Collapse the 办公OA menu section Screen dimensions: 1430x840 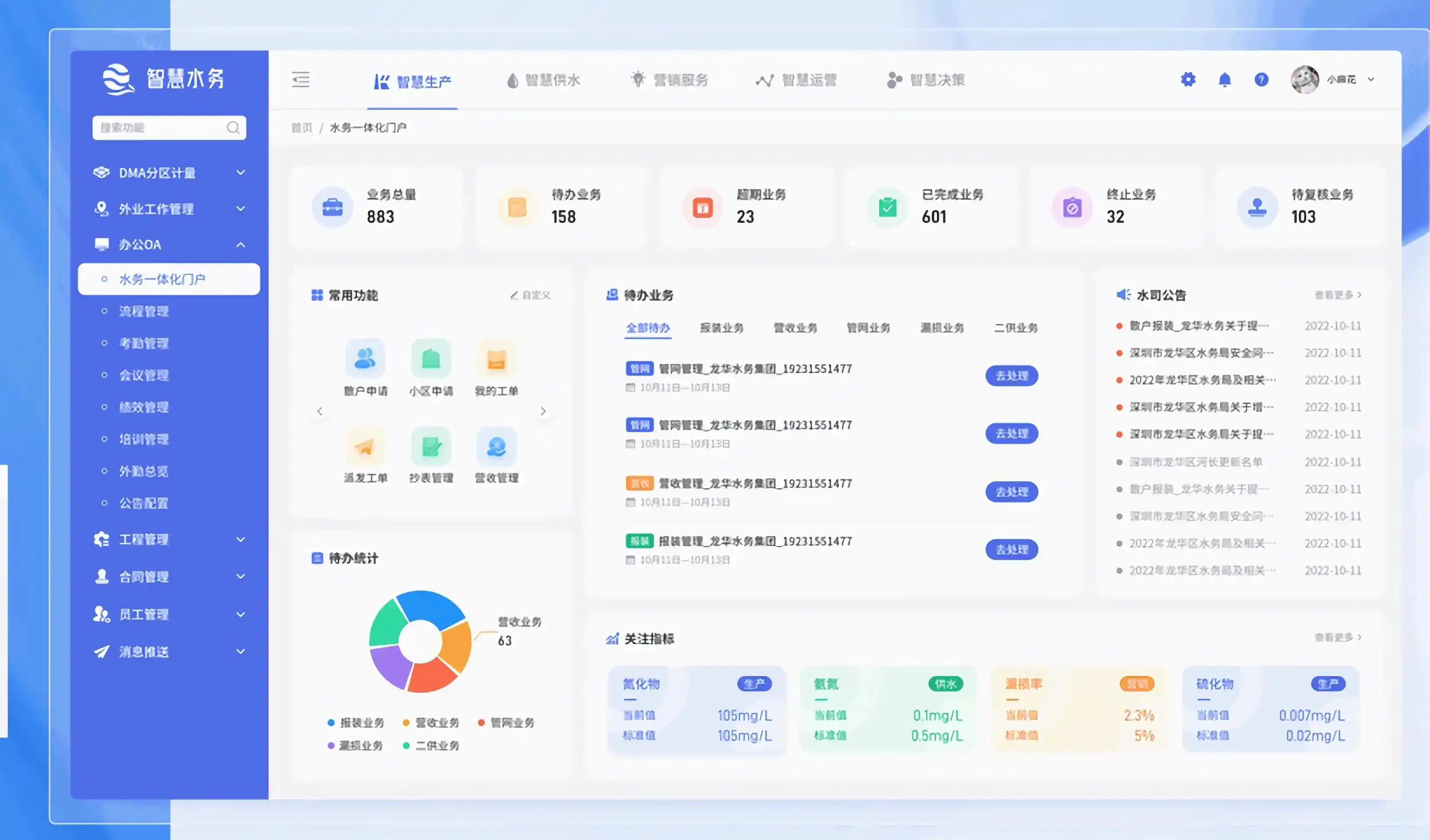(x=241, y=245)
